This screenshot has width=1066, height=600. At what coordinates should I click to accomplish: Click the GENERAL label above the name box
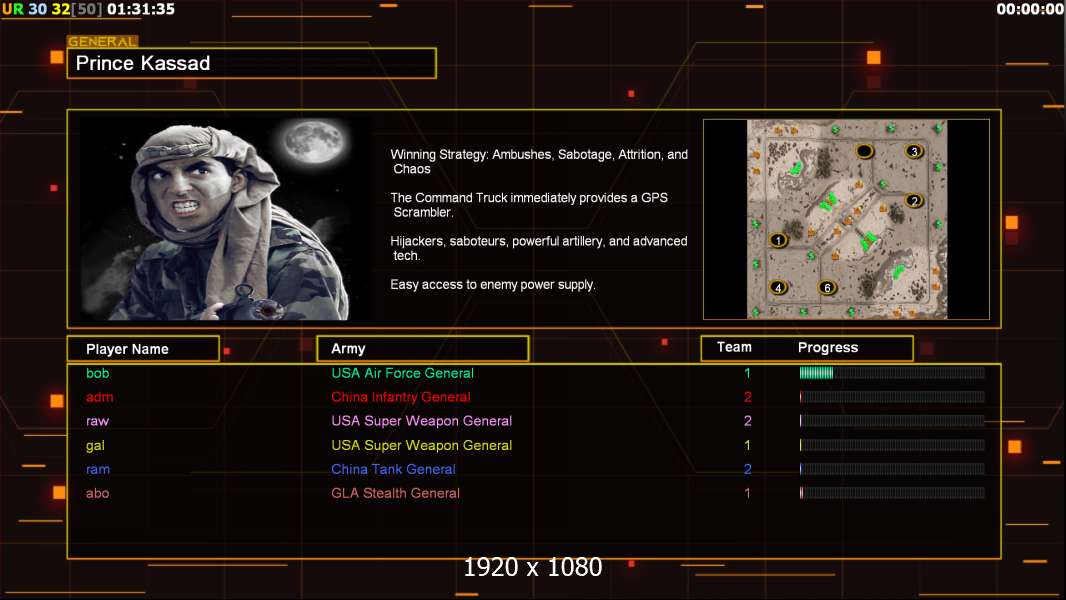[102, 41]
